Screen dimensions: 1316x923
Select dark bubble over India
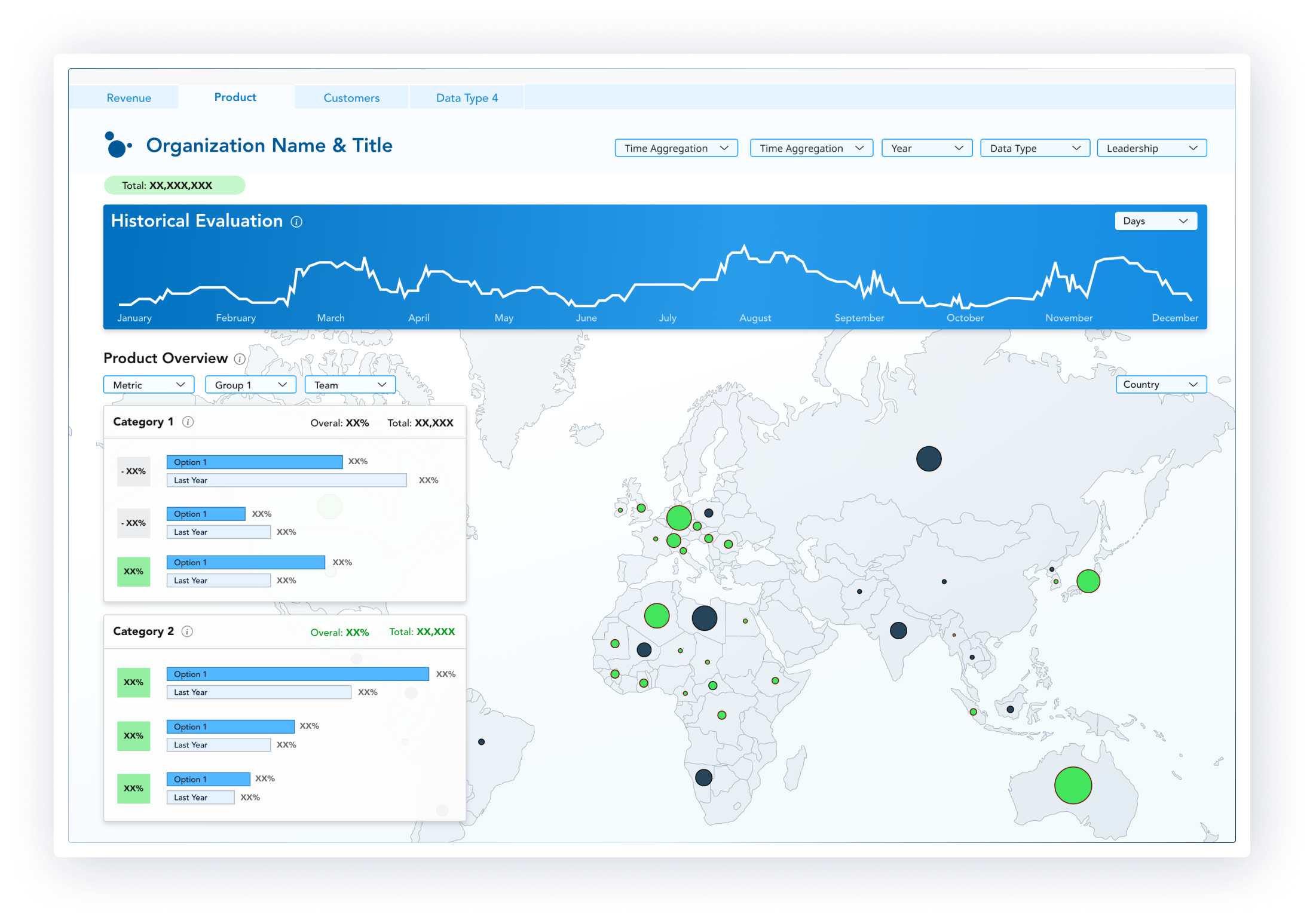(x=898, y=630)
